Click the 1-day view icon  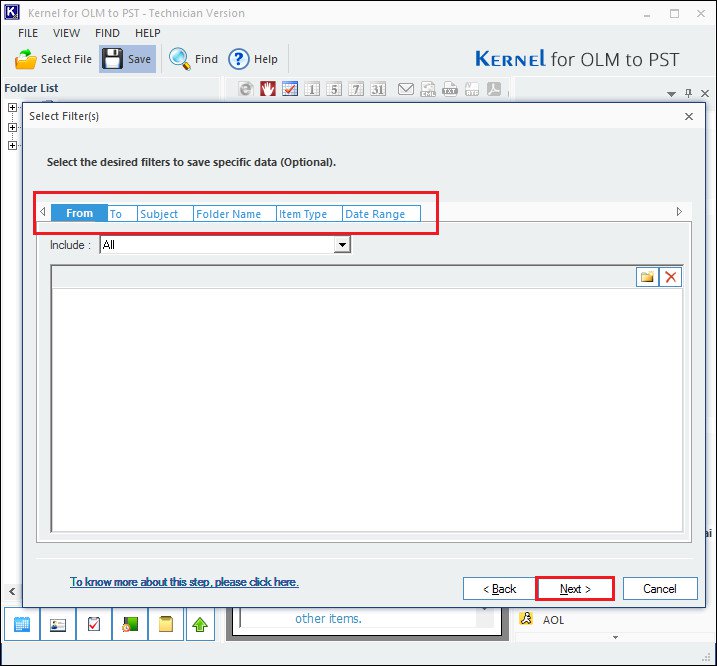click(x=312, y=89)
